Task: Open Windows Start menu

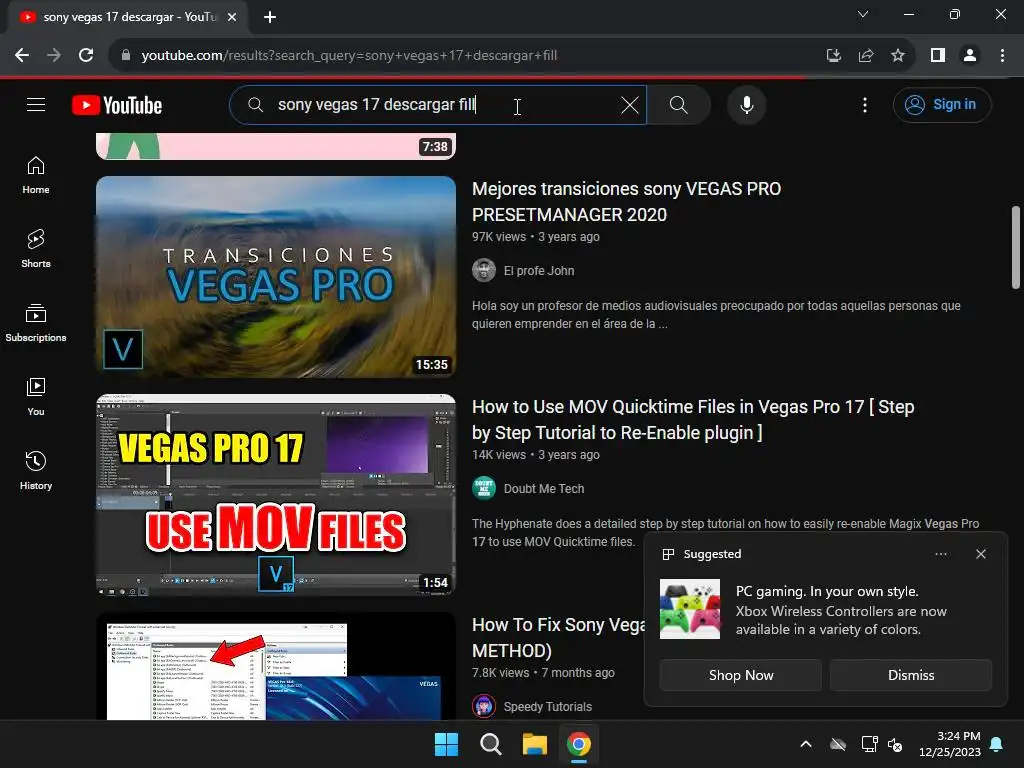Action: pyautogui.click(x=447, y=744)
